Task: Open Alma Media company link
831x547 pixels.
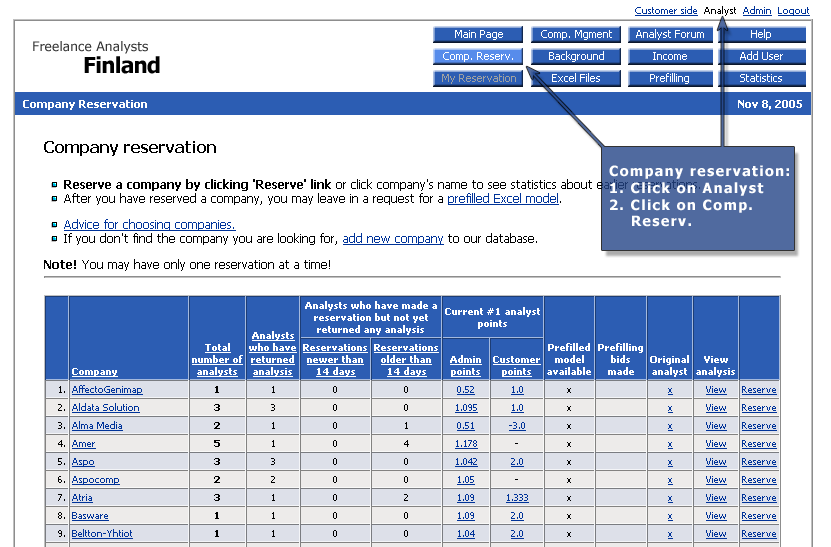Action: [97, 426]
